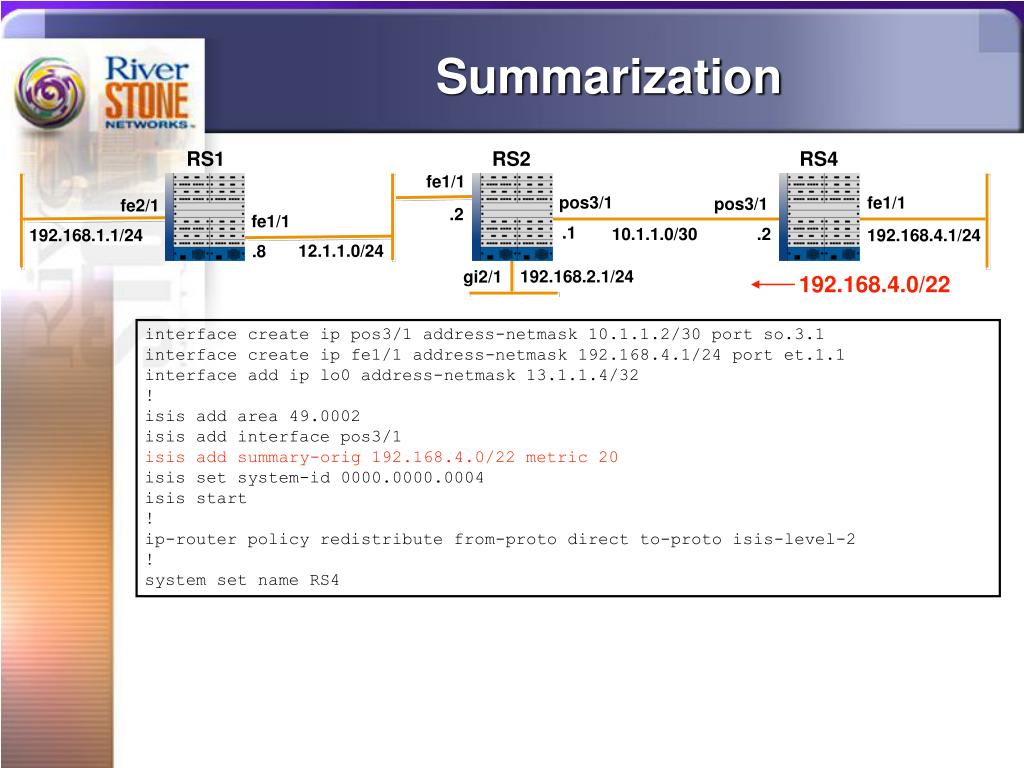
Task: Click RS2's pos3/1 interface label
Action: click(x=585, y=203)
